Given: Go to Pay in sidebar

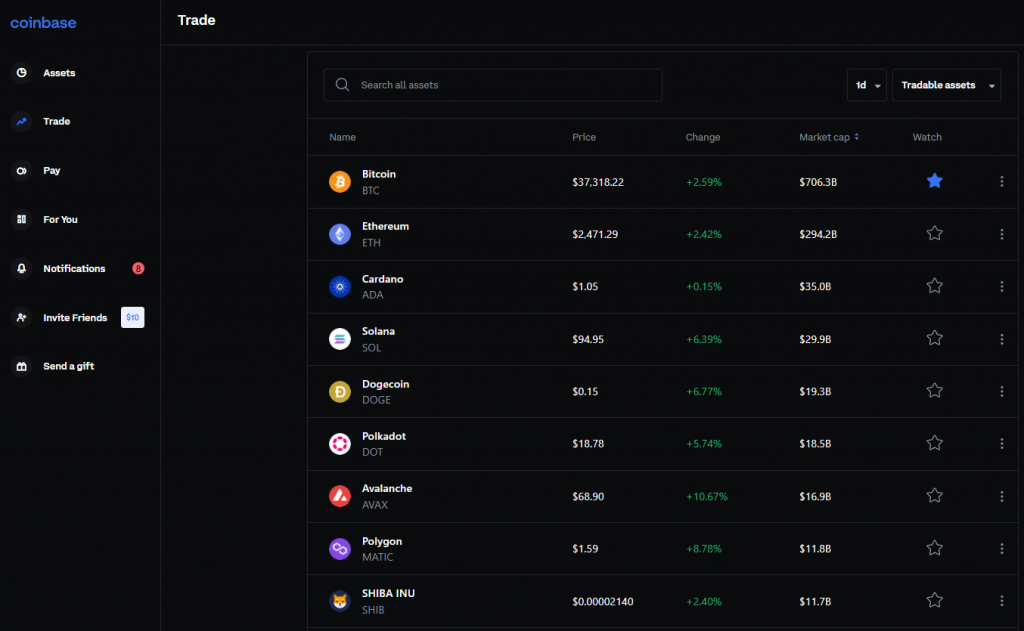Looking at the screenshot, I should click(x=52, y=170).
